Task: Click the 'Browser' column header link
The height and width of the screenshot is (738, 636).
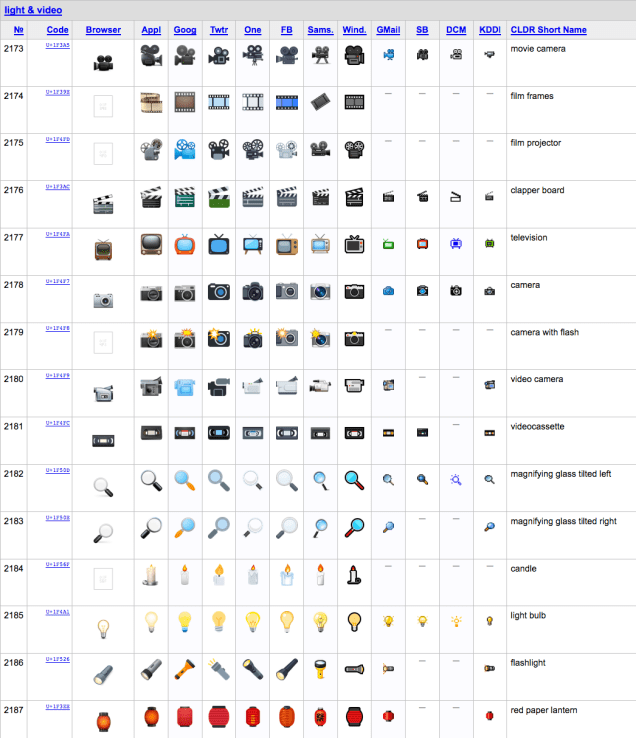Action: (103, 30)
